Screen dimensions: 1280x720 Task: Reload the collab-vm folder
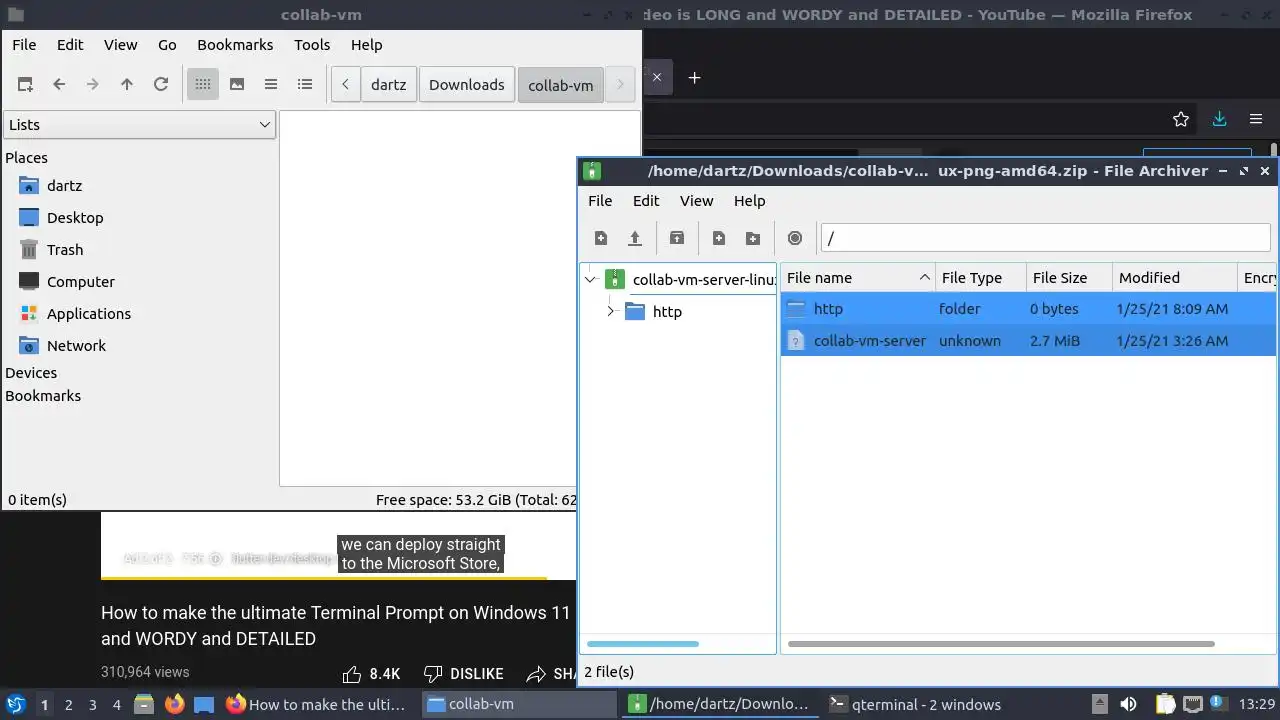pos(161,85)
